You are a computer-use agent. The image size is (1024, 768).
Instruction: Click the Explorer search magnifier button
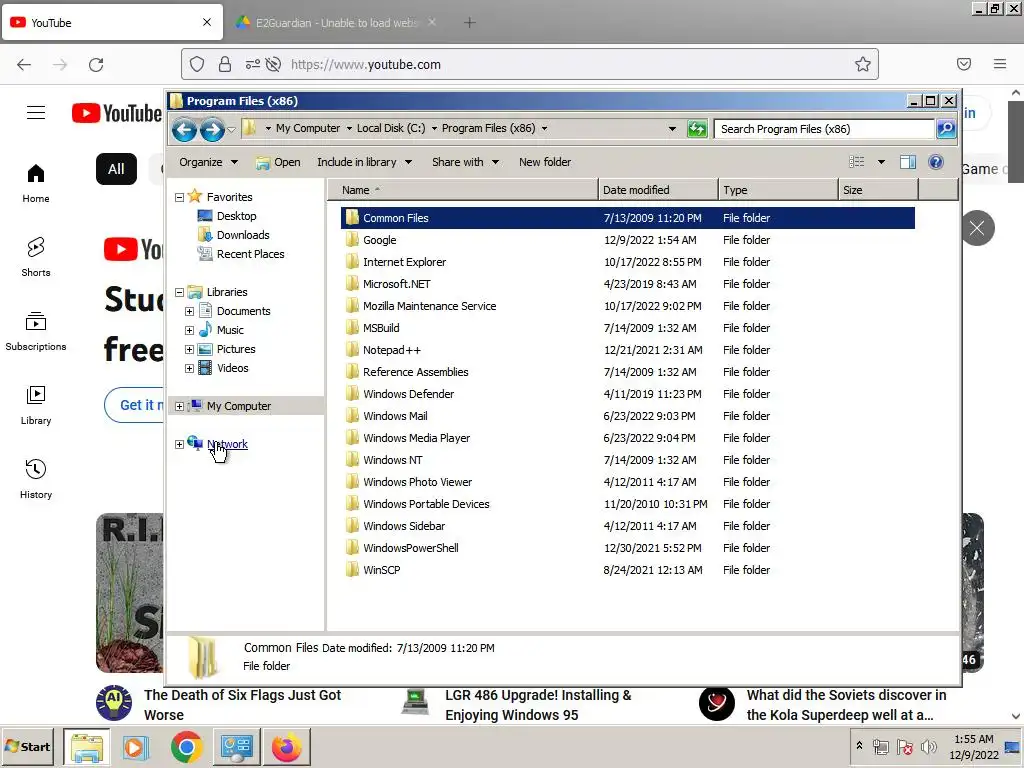[x=946, y=129]
